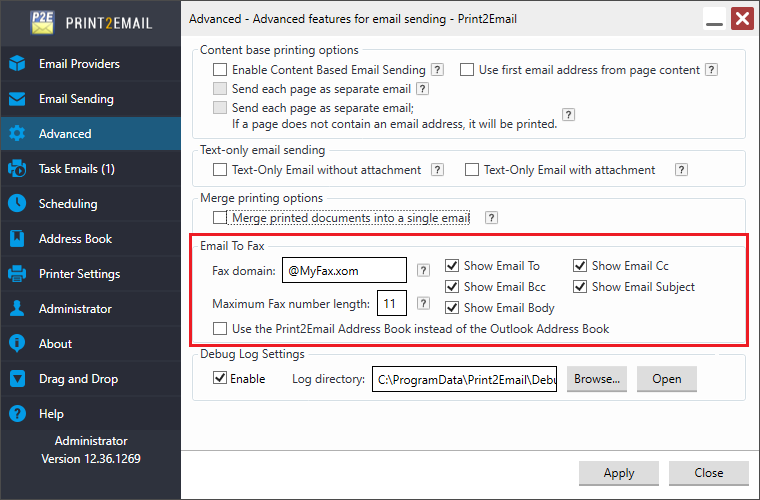Disable the debug log Enable checkbox
760x500 pixels.
coord(220,379)
